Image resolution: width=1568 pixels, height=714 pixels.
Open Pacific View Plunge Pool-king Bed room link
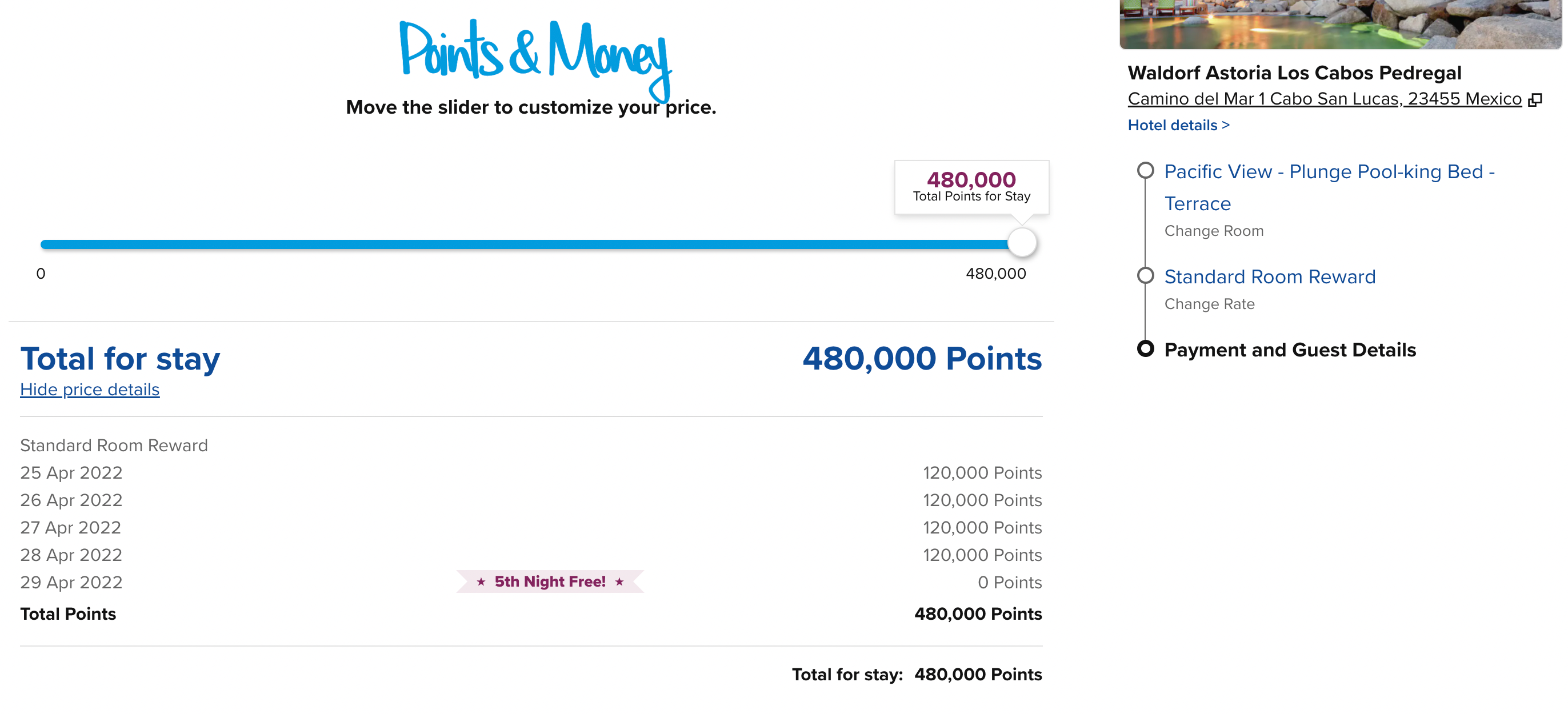[1329, 187]
